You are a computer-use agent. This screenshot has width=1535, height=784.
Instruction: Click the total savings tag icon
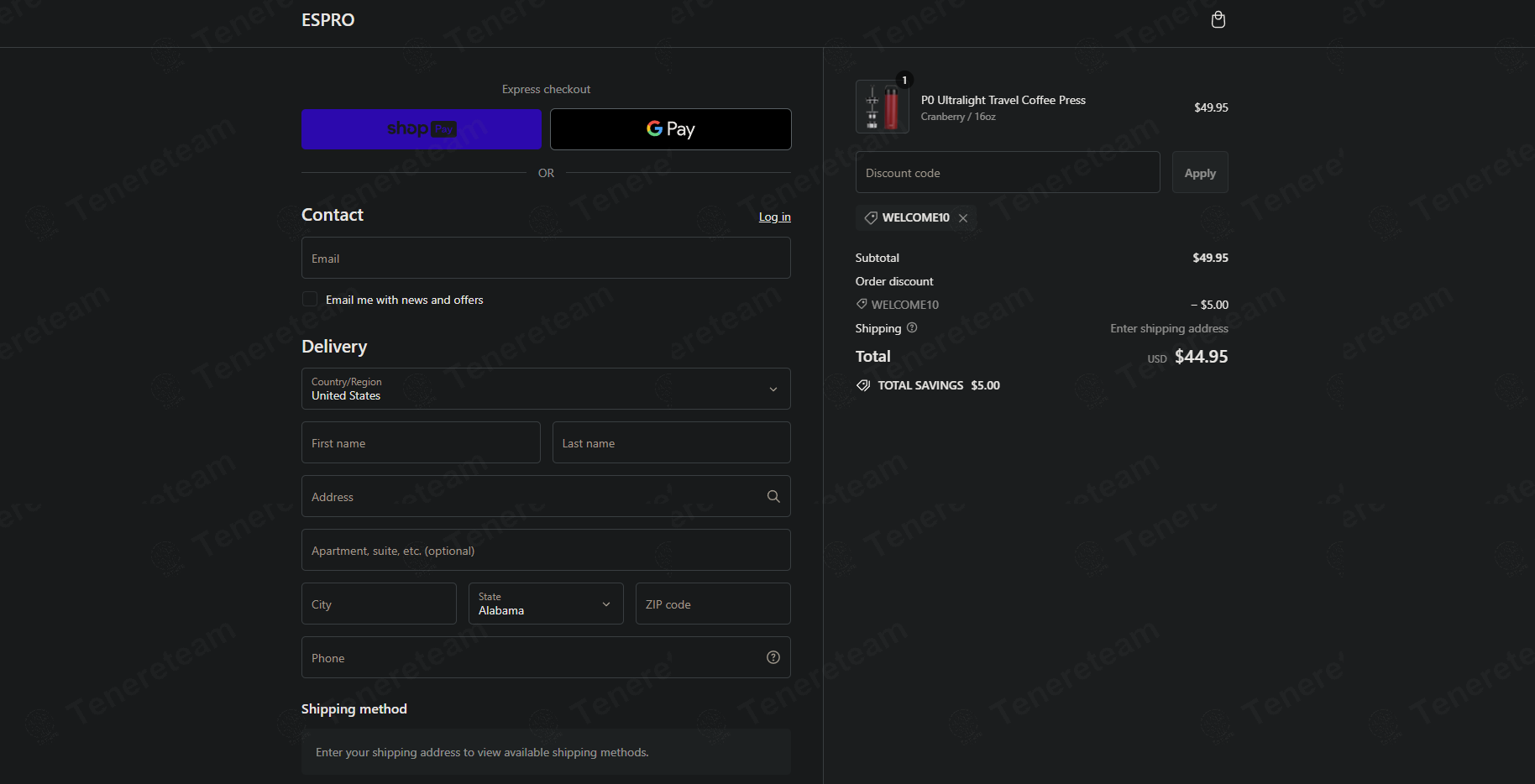coord(863,385)
